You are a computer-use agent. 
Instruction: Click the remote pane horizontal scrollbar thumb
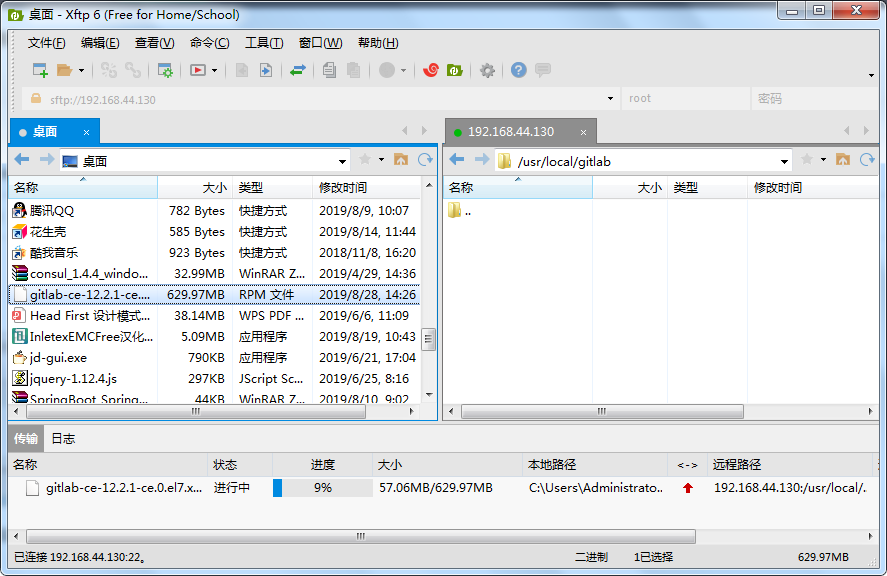602,411
